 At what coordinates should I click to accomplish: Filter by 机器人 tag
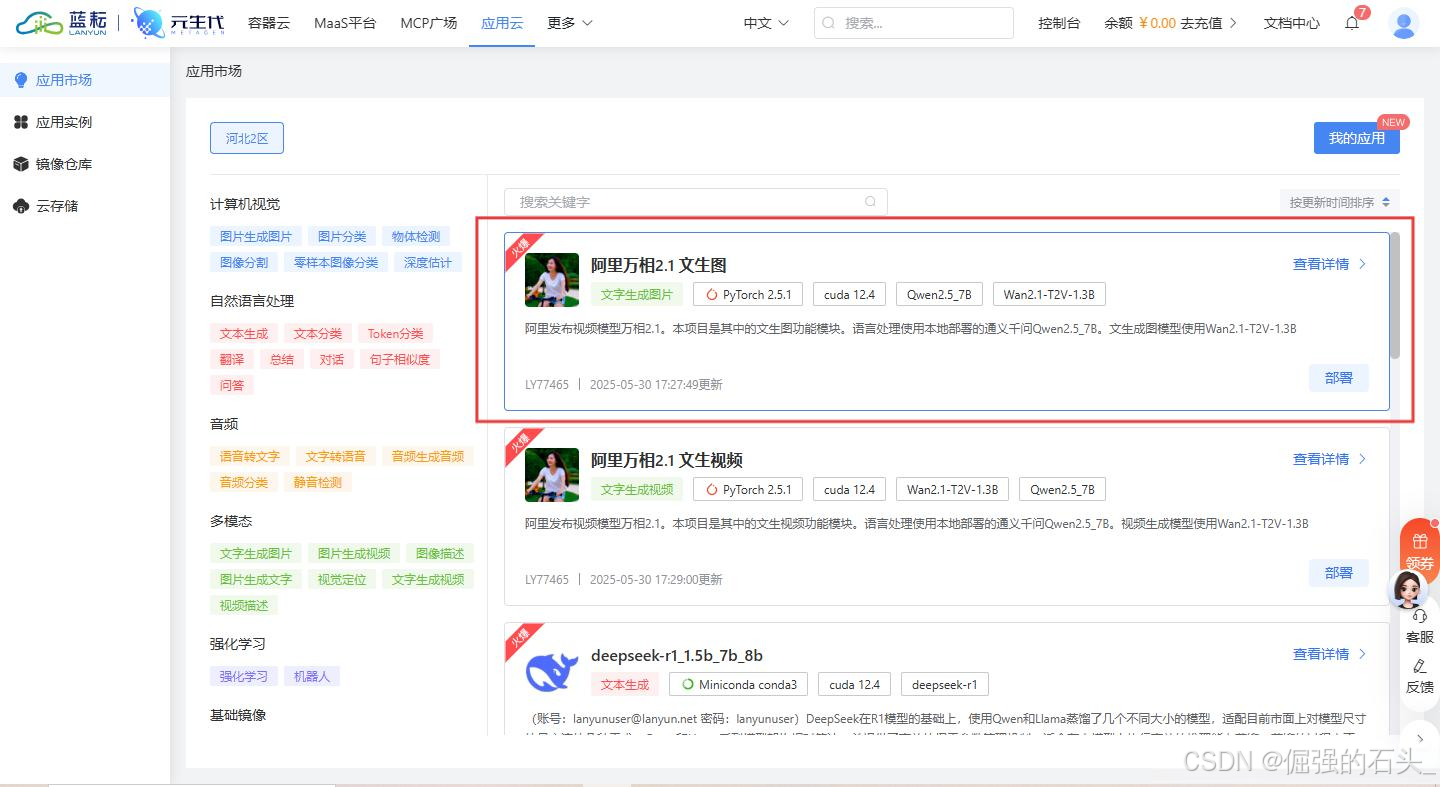point(312,677)
